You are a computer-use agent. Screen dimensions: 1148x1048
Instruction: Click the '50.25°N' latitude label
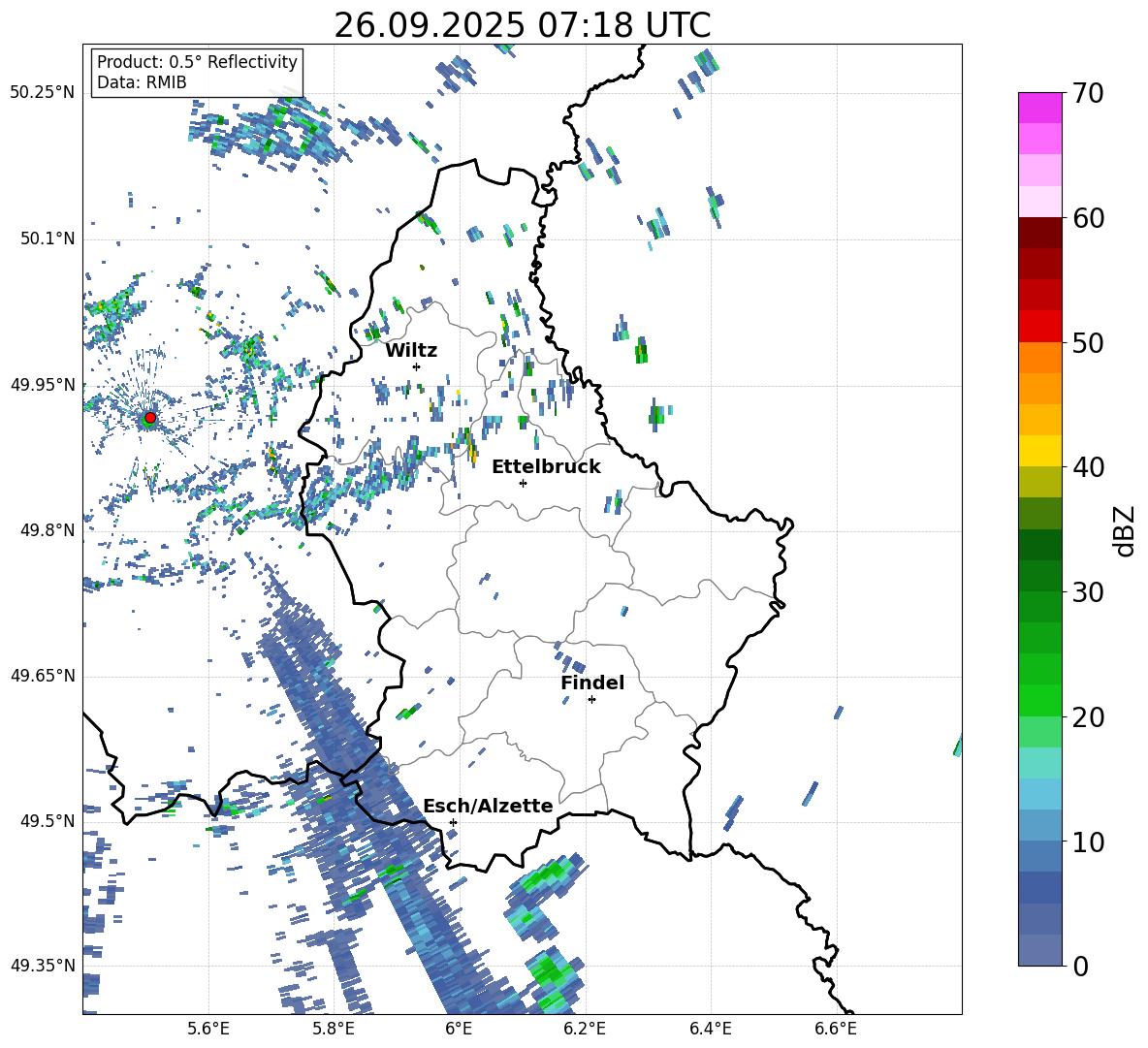tap(43, 93)
